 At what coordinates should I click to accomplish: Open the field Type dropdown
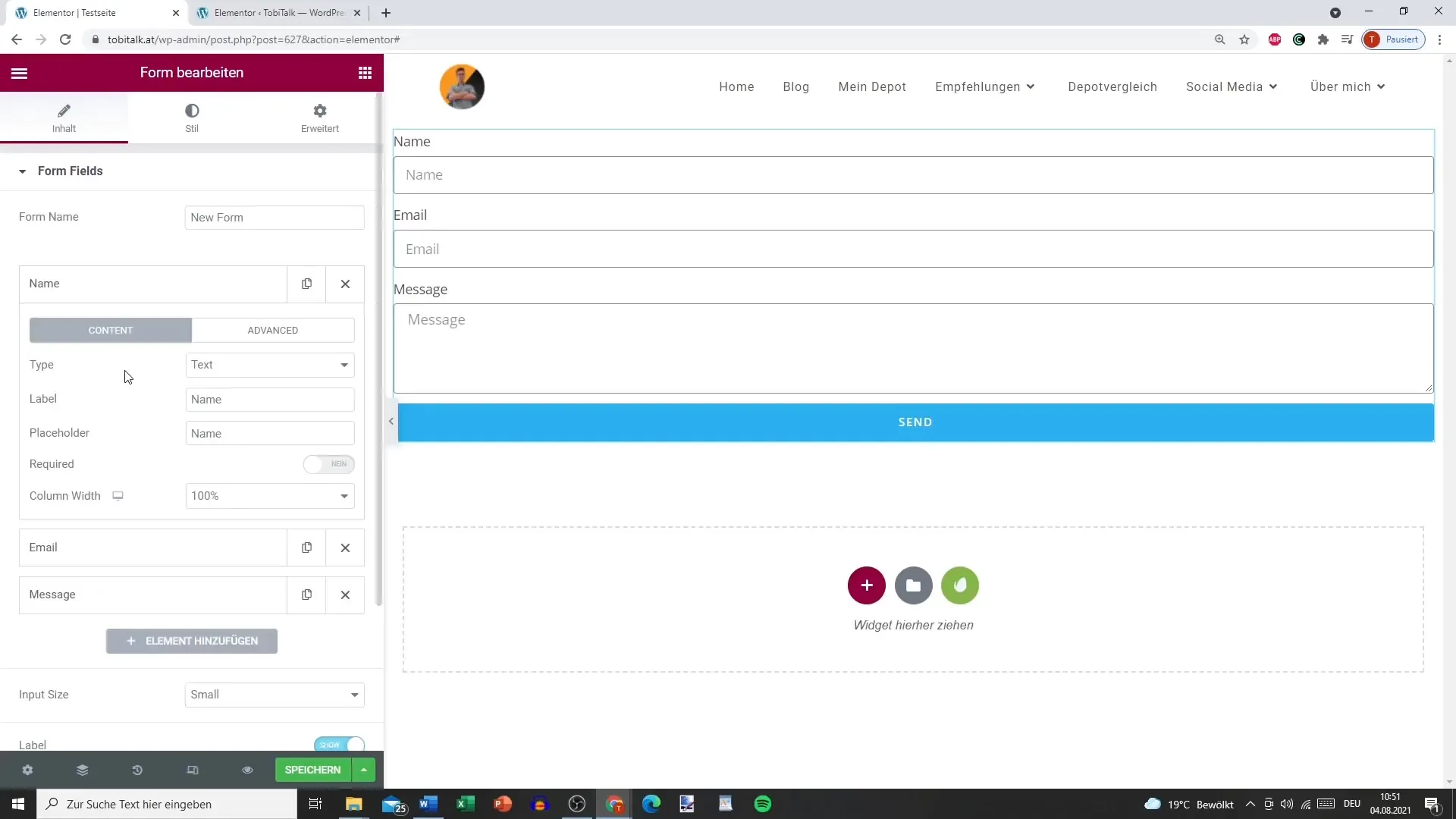point(270,365)
